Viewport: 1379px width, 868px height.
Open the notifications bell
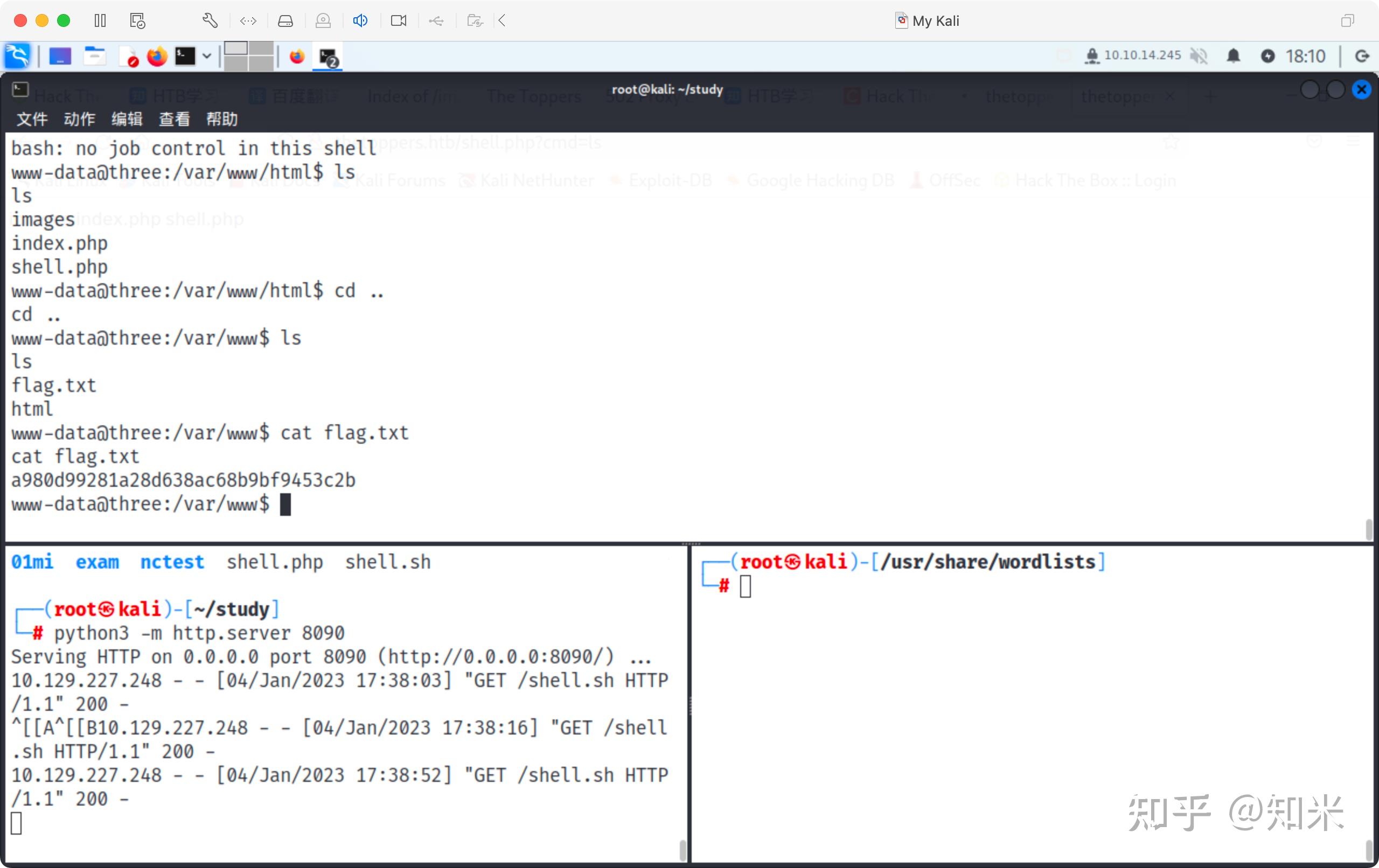1234,56
